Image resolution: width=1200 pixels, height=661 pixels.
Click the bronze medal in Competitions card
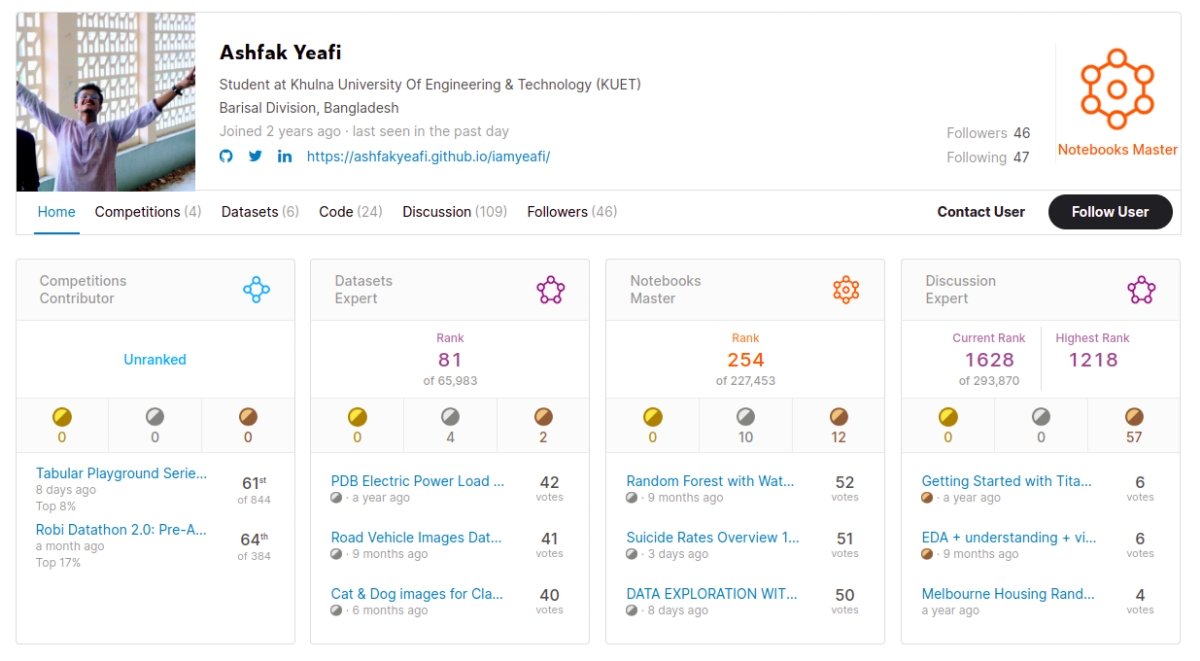pos(248,416)
